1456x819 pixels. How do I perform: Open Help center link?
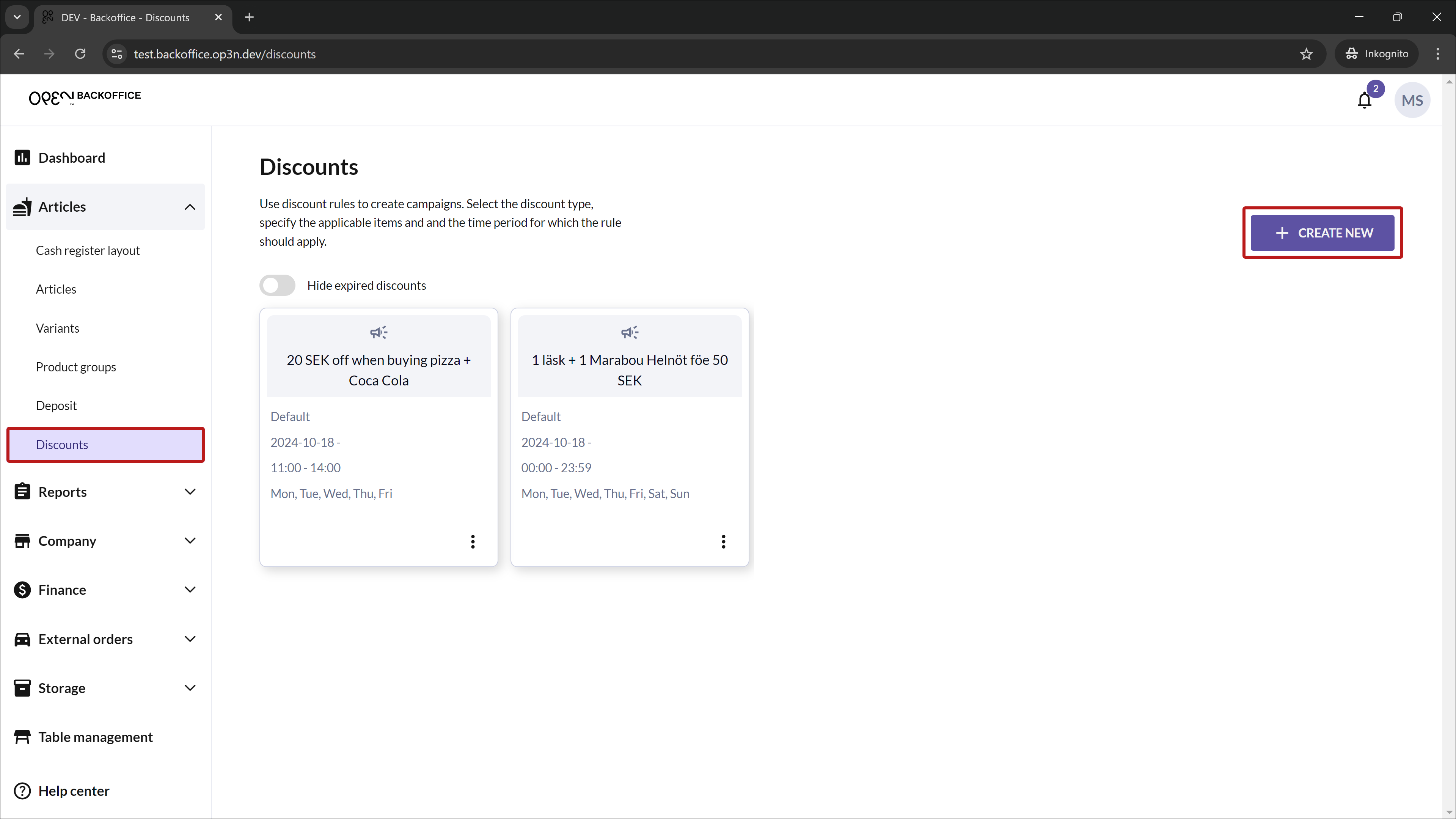tap(74, 791)
